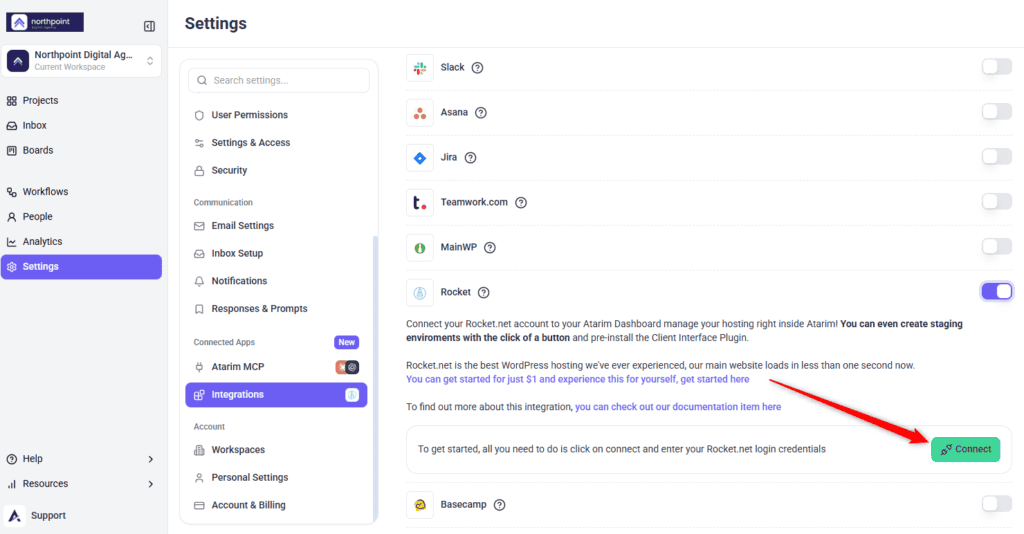Click the Asana logo icon
Image resolution: width=1024 pixels, height=534 pixels.
pyautogui.click(x=420, y=113)
